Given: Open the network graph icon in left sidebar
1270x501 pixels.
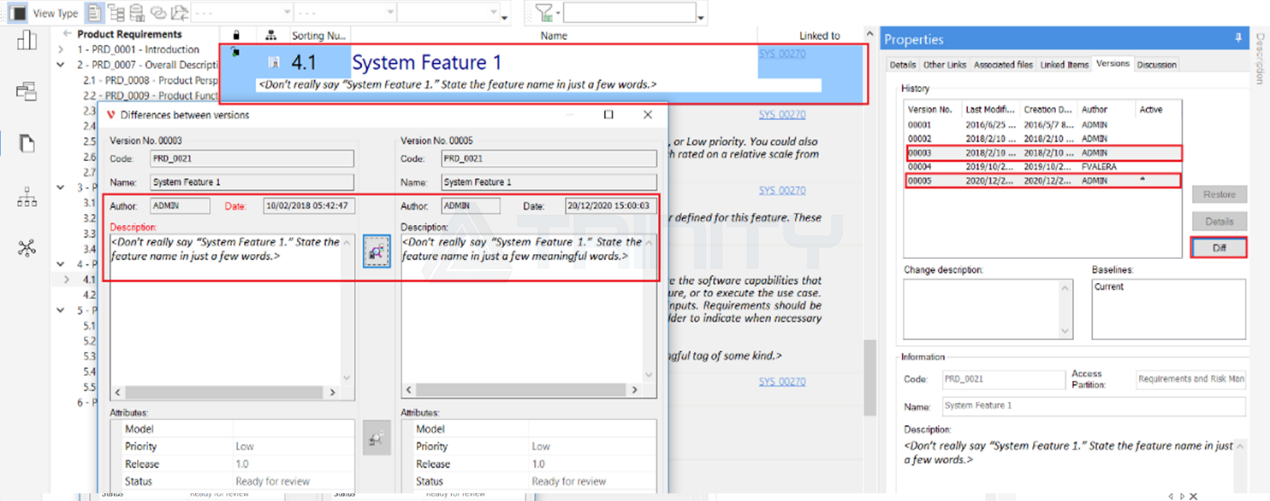Looking at the screenshot, I should [27, 249].
